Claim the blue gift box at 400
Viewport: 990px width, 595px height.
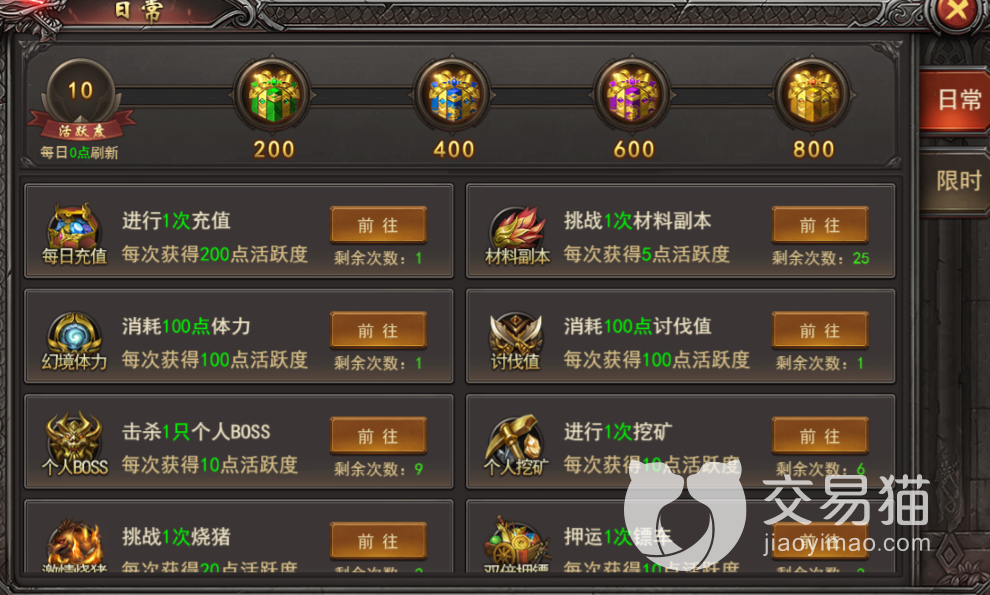453,95
